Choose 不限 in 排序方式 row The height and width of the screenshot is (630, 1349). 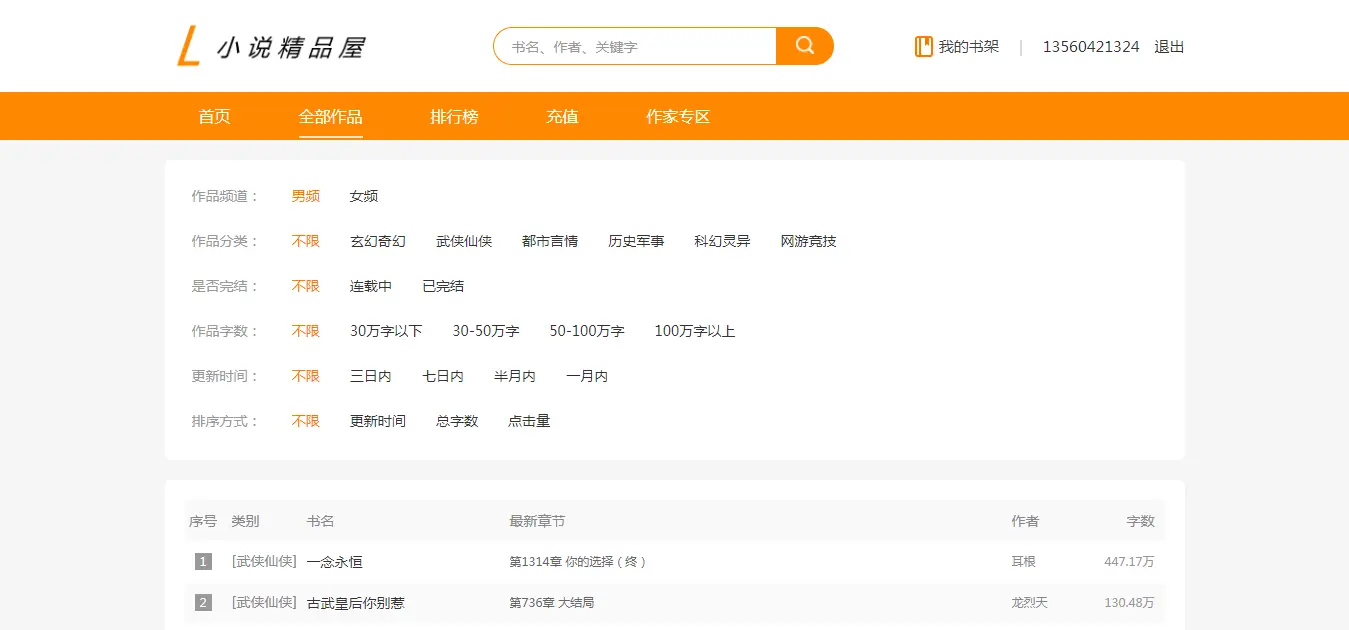306,421
